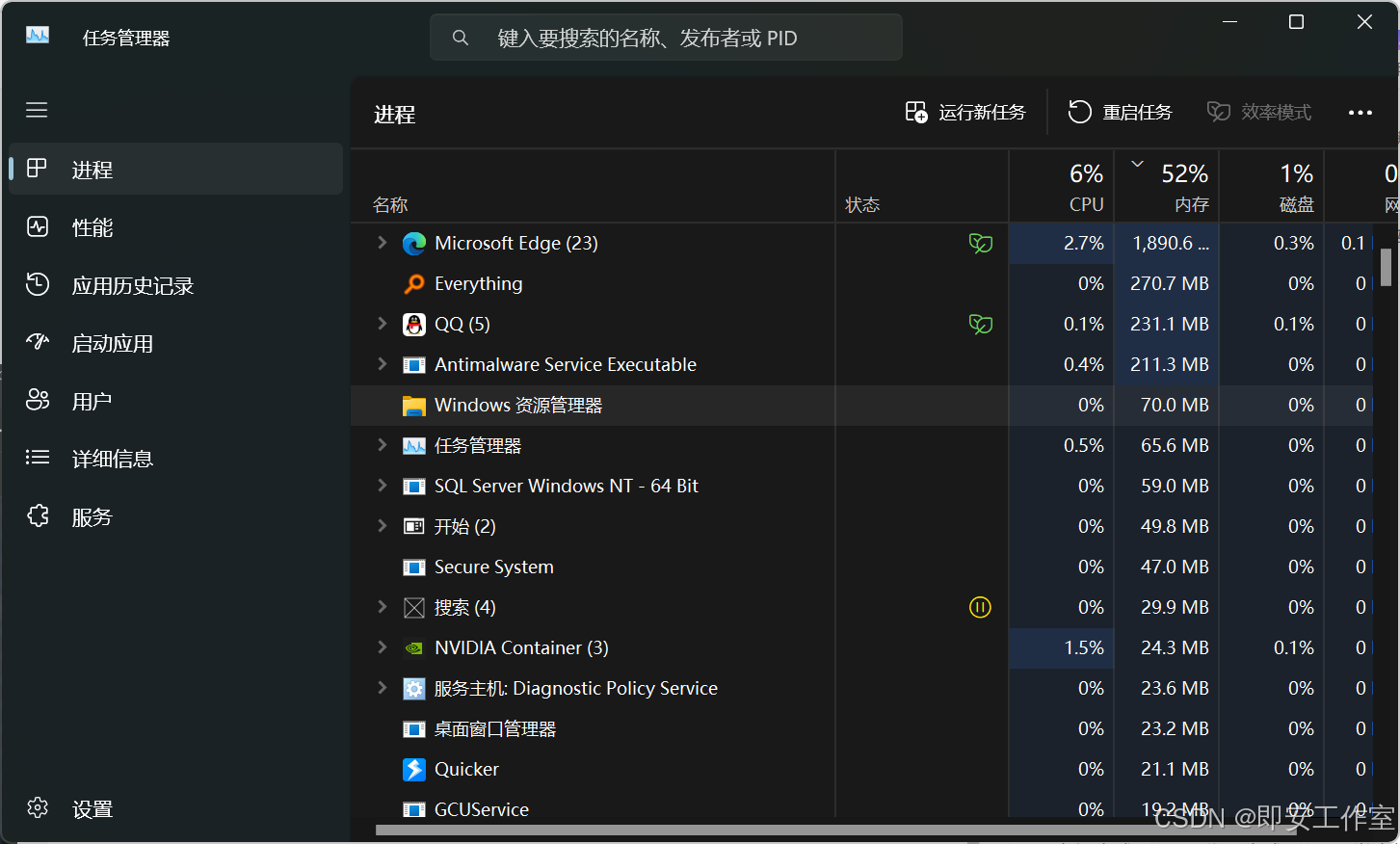Screen dimensions: 1400x844
Task: Click the efficiency mode leaf icon for Microsoft Edge
Action: [980, 244]
